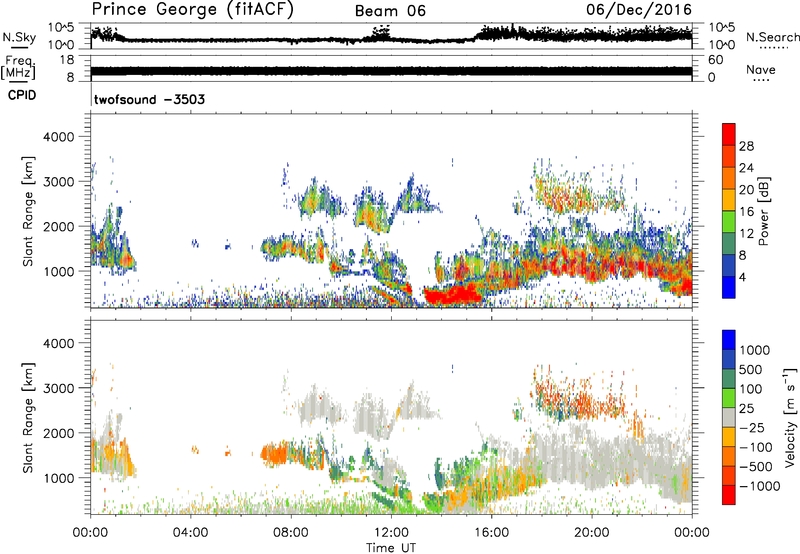Click the '08:00' time tick label

pyautogui.click(x=291, y=533)
